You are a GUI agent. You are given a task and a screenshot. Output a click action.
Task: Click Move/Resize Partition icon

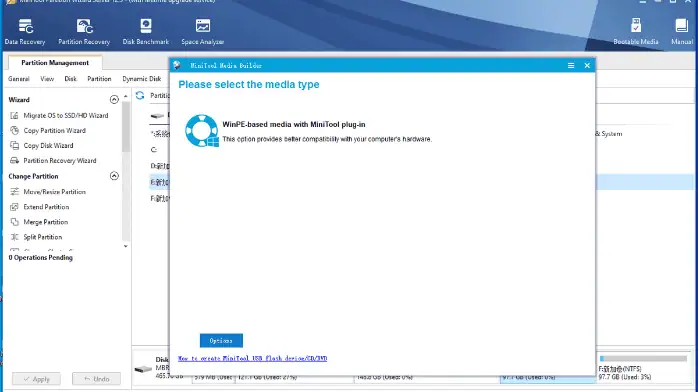pos(14,192)
